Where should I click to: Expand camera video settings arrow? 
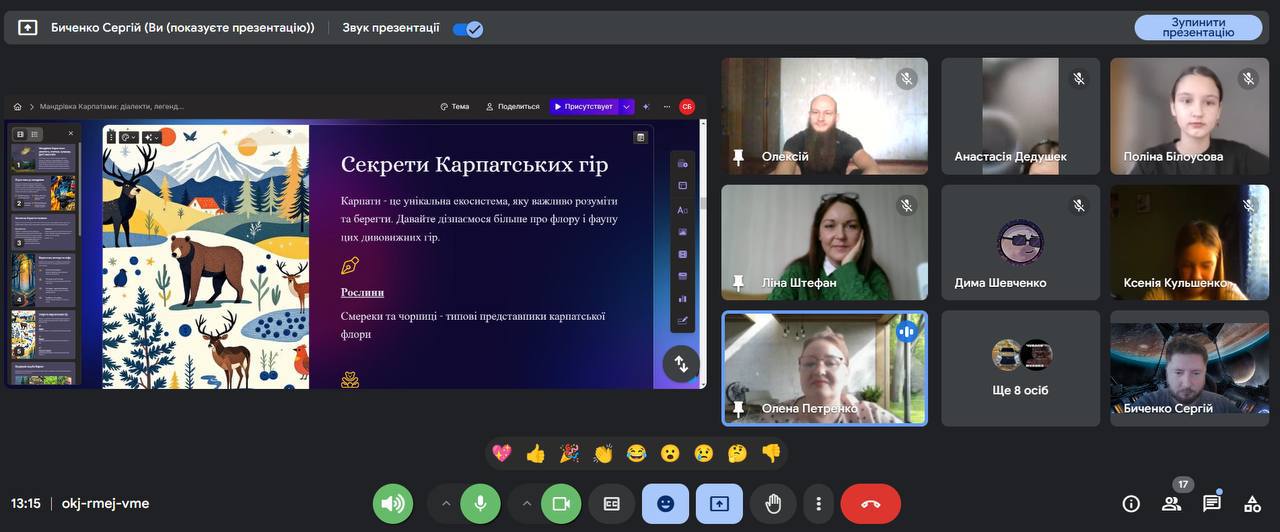pos(527,504)
